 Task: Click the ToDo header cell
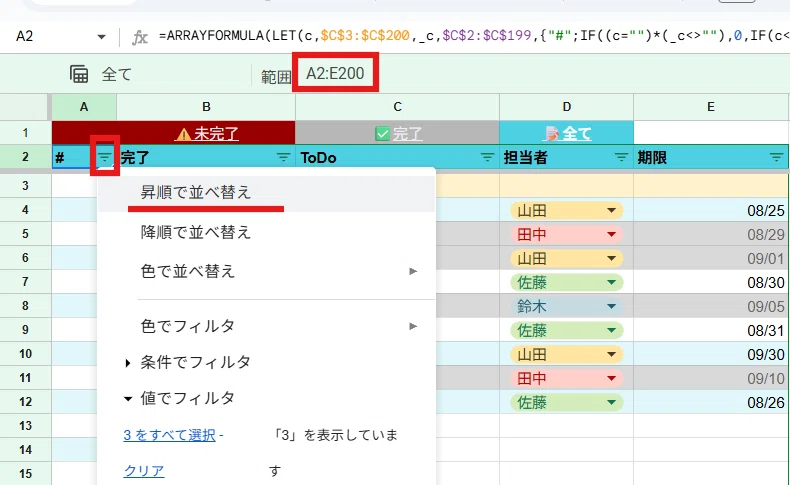pos(398,157)
